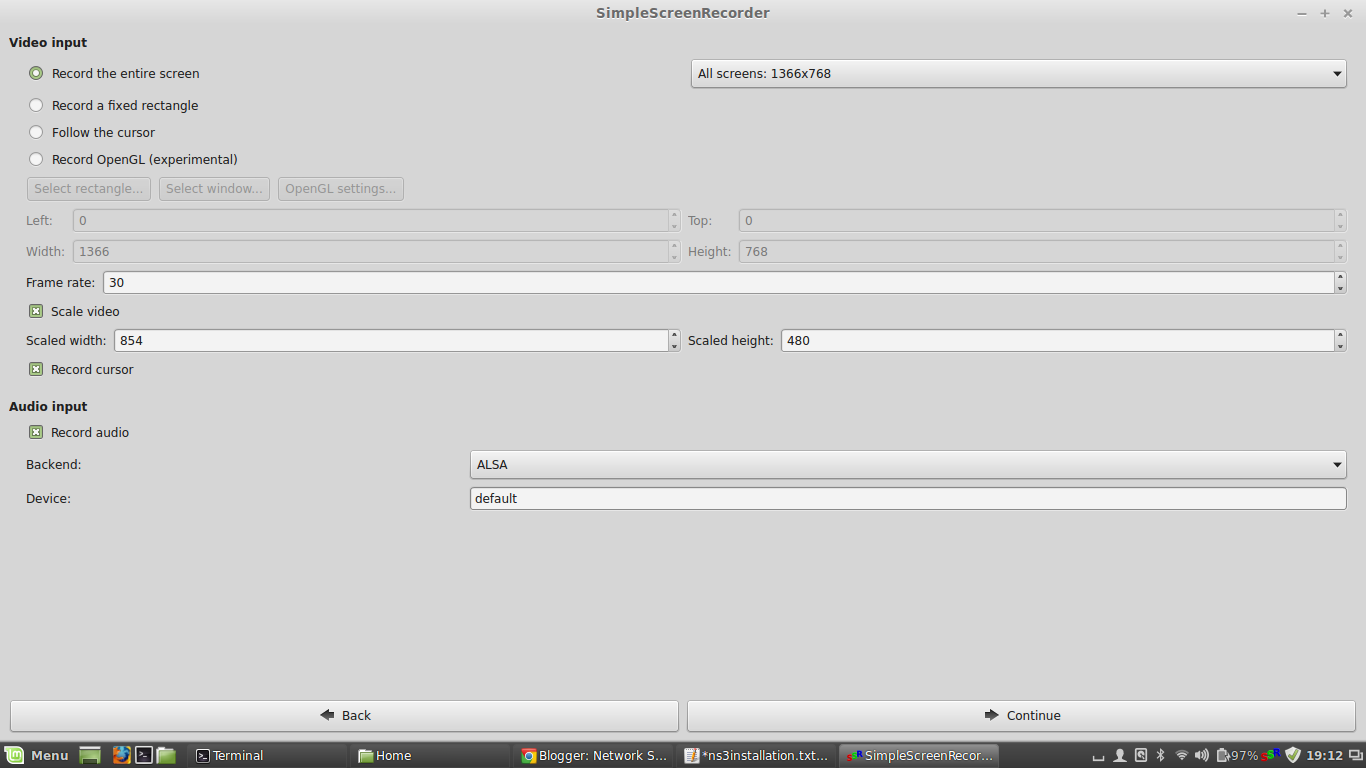Open the terminal launcher icon in the panel
This screenshot has width=1366, height=768.
[144, 755]
